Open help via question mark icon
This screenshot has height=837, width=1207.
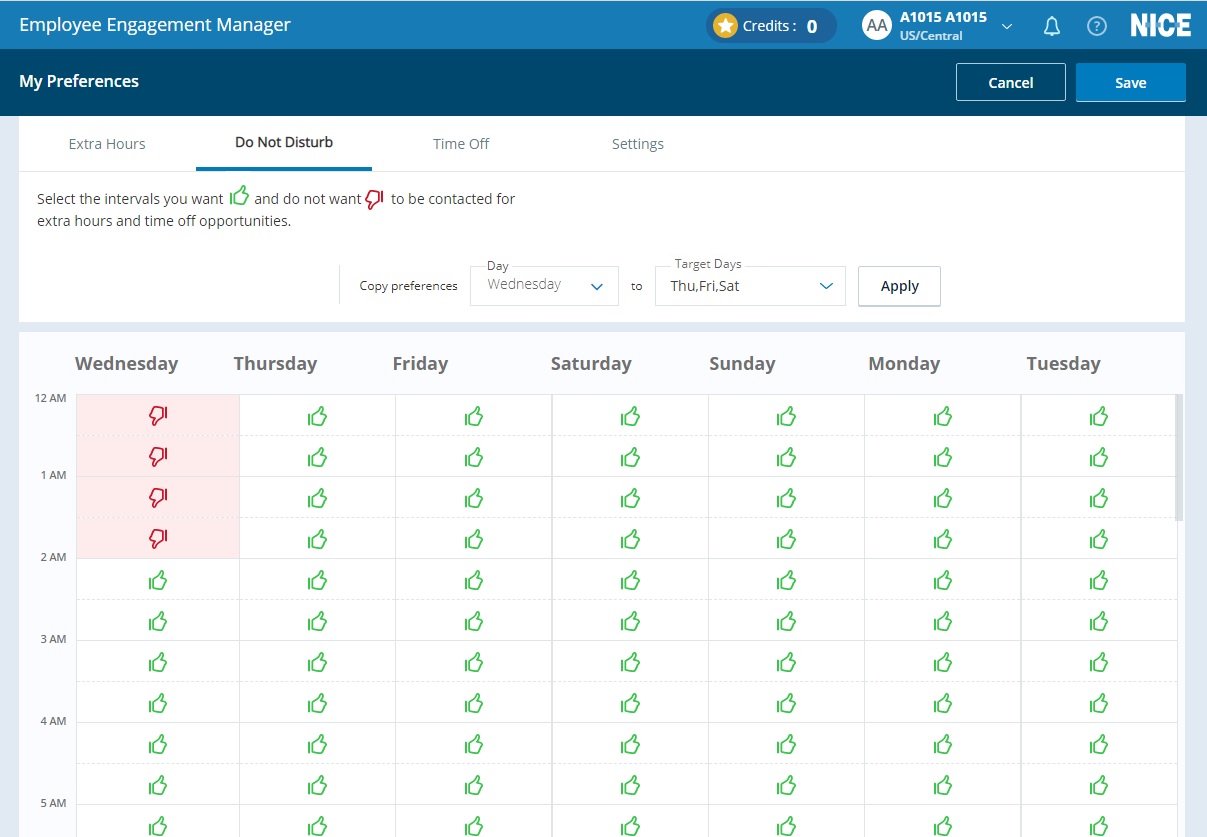[x=1096, y=27]
